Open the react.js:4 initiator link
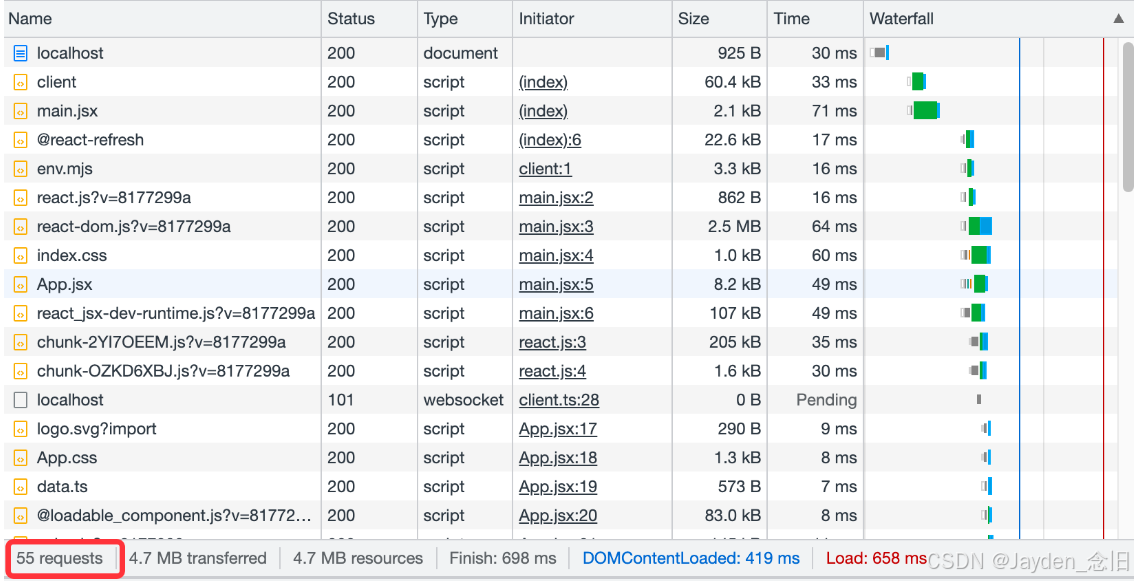Viewport: 1134px width, 581px height. pos(553,372)
